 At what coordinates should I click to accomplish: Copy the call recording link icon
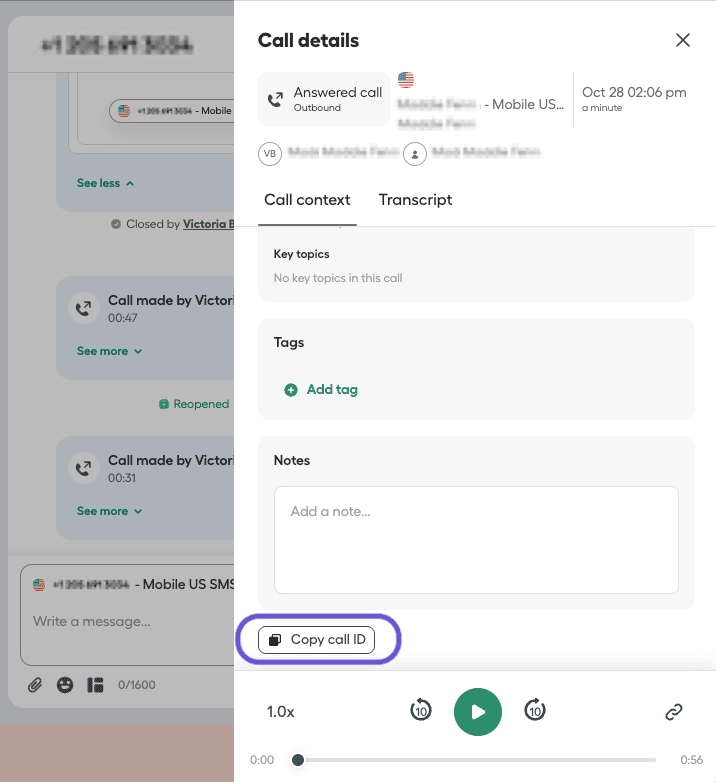(674, 712)
